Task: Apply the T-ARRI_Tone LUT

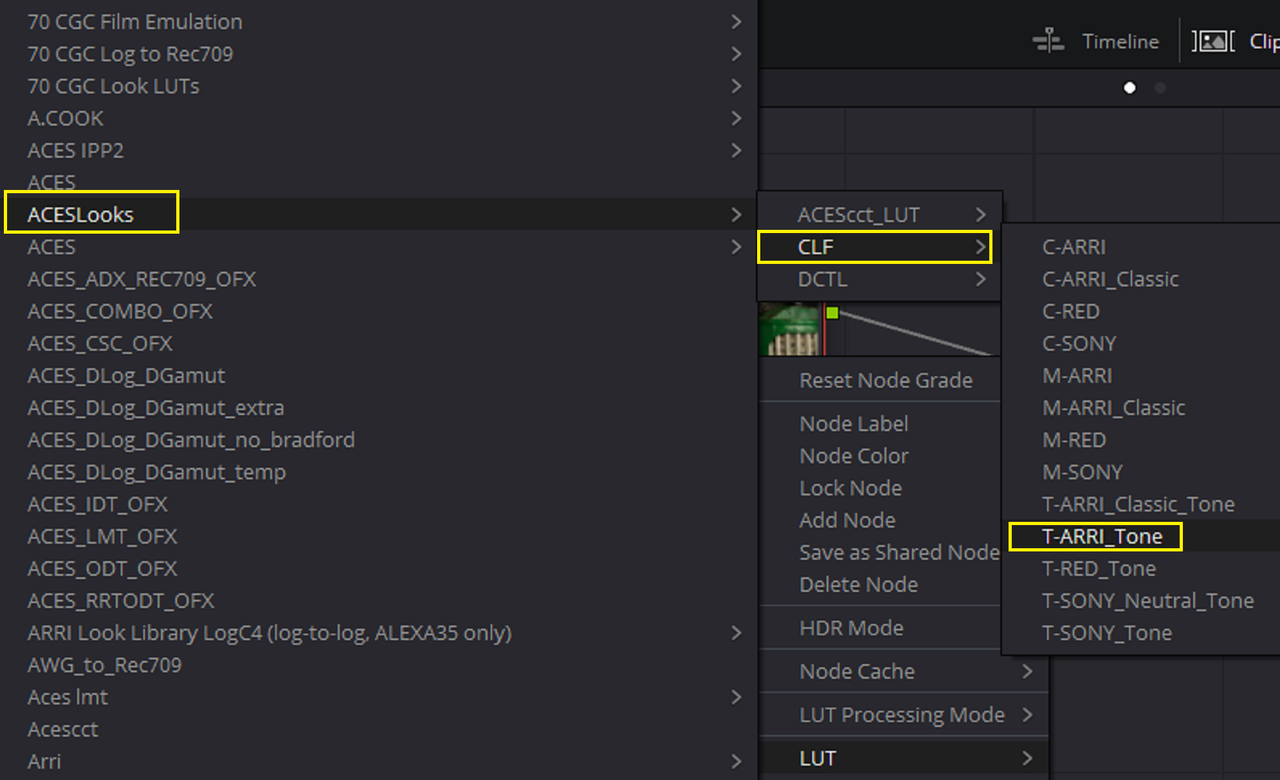Action: 1141,536
